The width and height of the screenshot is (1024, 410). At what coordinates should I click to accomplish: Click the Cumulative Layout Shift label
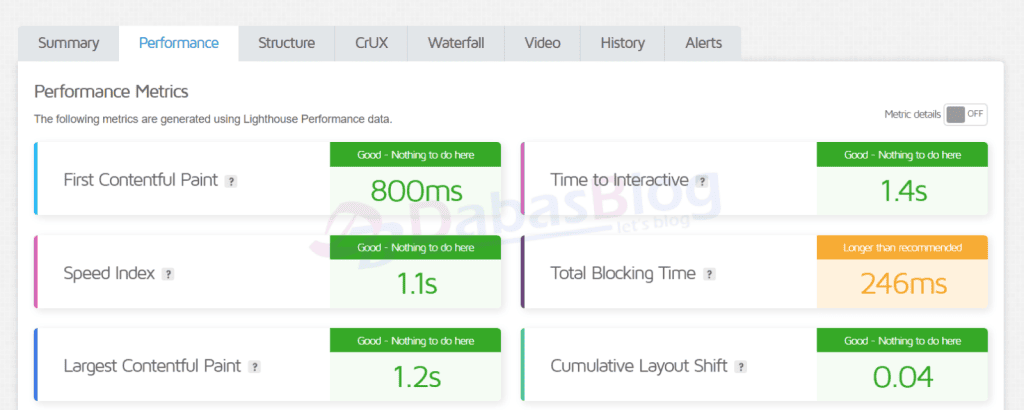point(639,366)
